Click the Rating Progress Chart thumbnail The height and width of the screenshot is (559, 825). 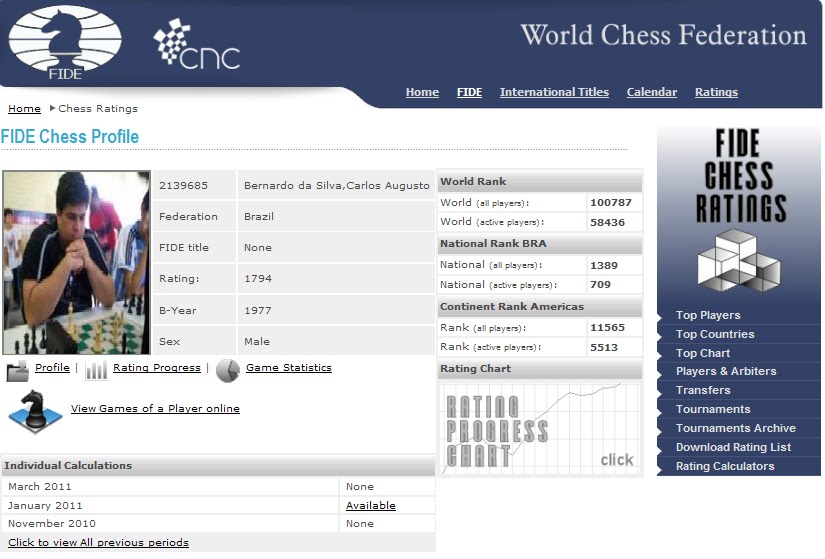tap(540, 428)
